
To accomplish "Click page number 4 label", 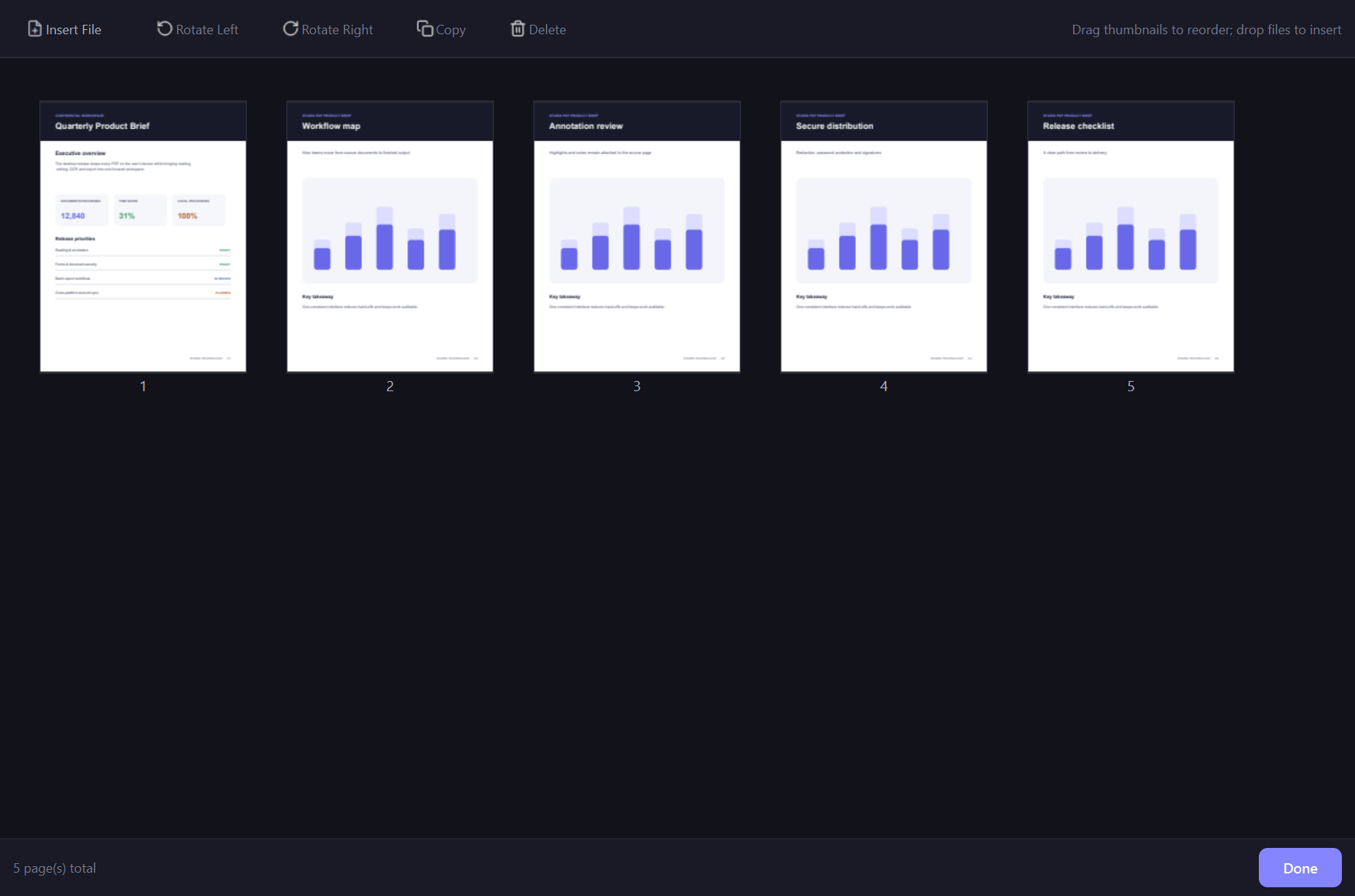I will point(884,386).
